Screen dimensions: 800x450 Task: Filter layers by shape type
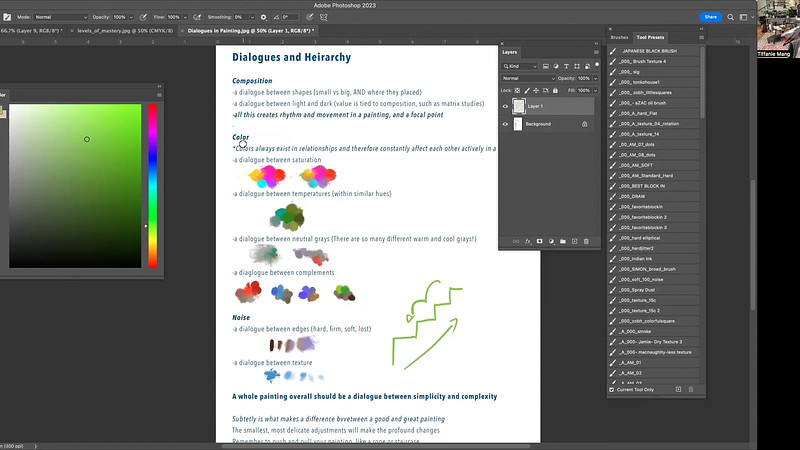click(x=577, y=66)
